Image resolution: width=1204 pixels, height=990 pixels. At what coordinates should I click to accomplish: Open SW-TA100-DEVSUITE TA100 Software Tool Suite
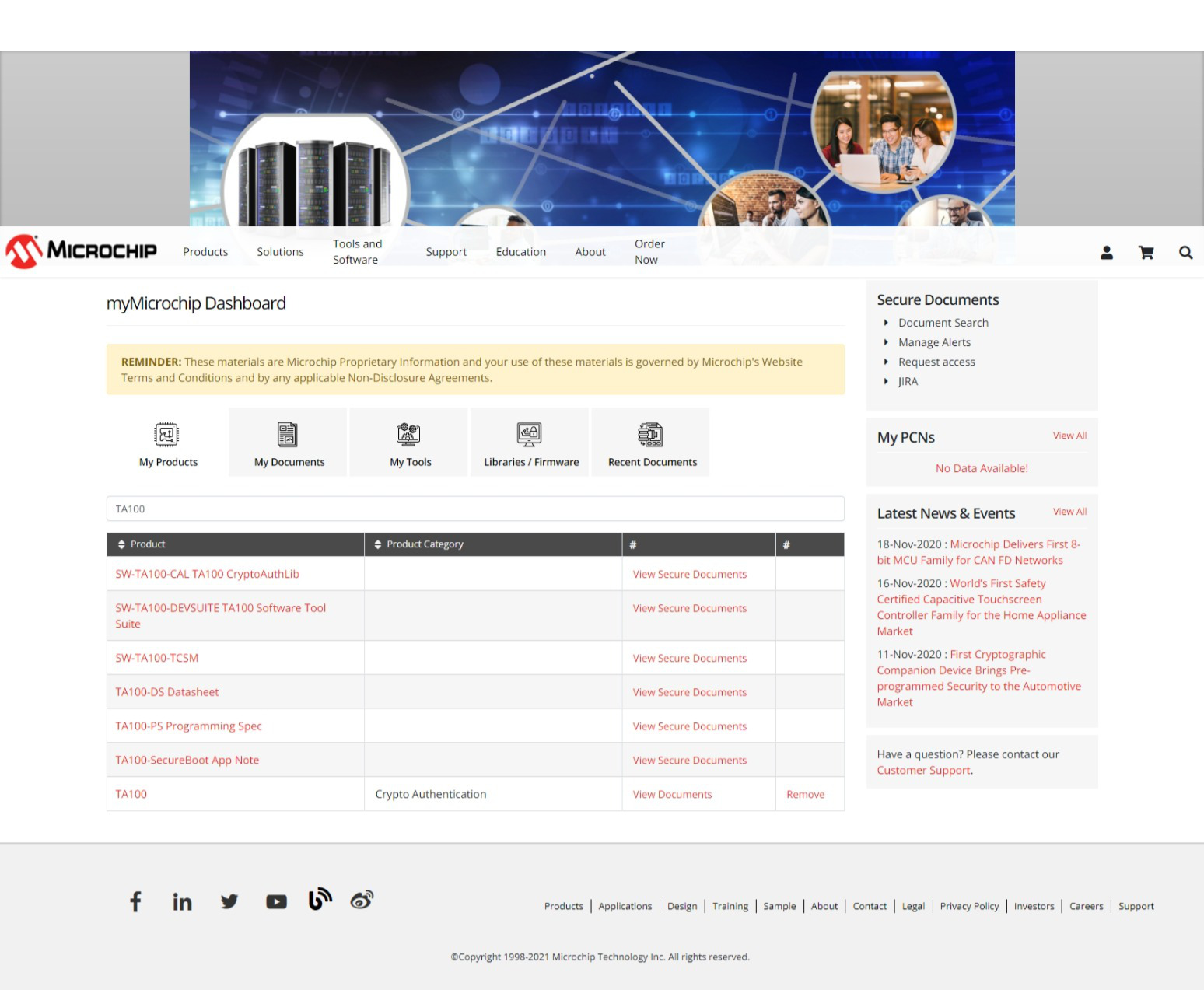pyautogui.click(x=221, y=616)
